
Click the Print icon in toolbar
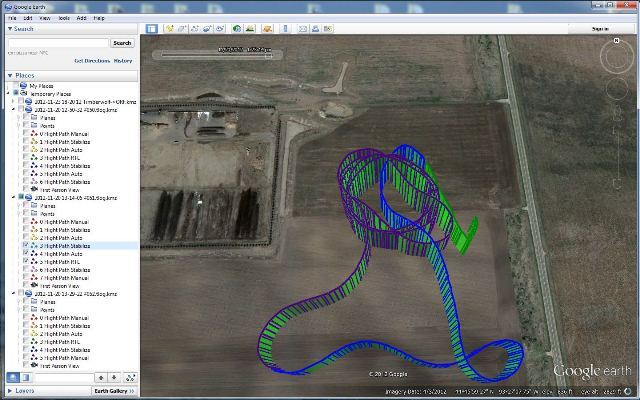click(x=316, y=29)
